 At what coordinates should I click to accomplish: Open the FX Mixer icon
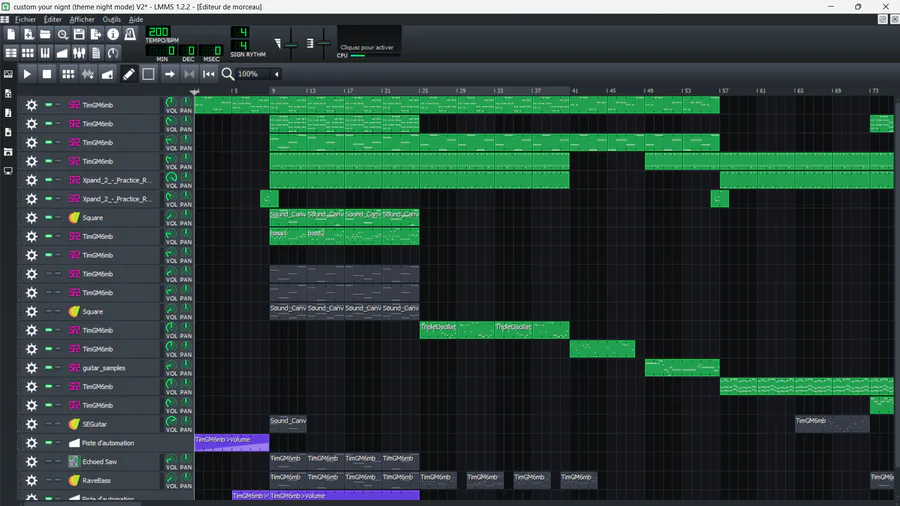[x=79, y=53]
